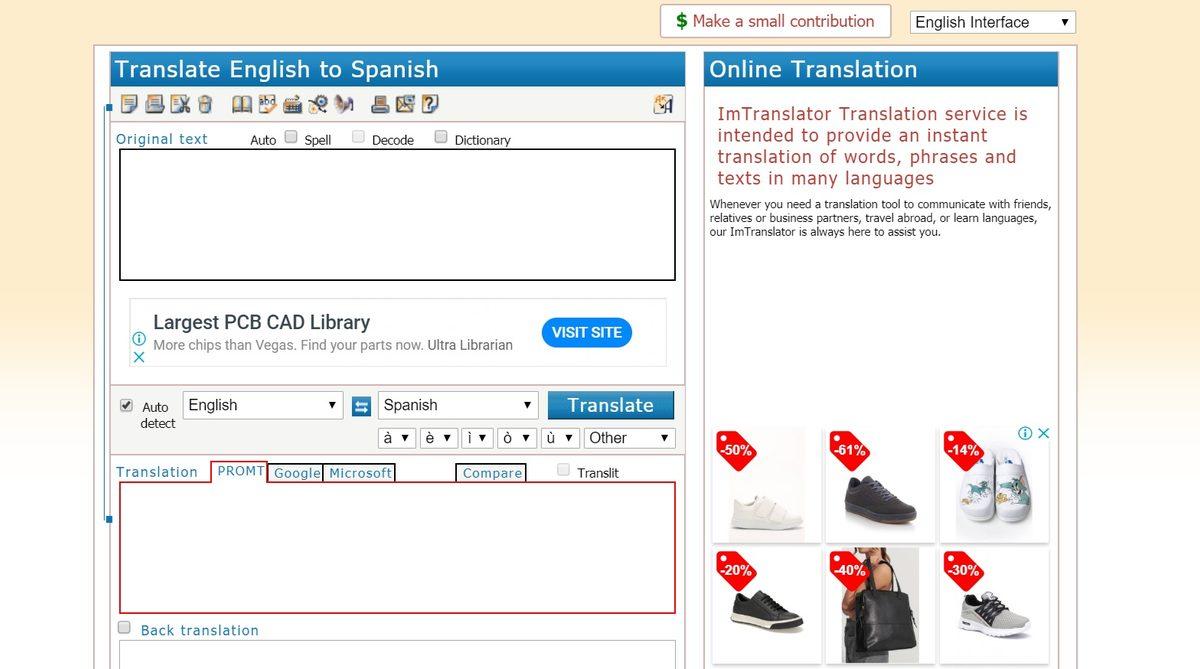This screenshot has height=669, width=1200.
Task: Click the printer icon in toolbar
Action: [380, 104]
